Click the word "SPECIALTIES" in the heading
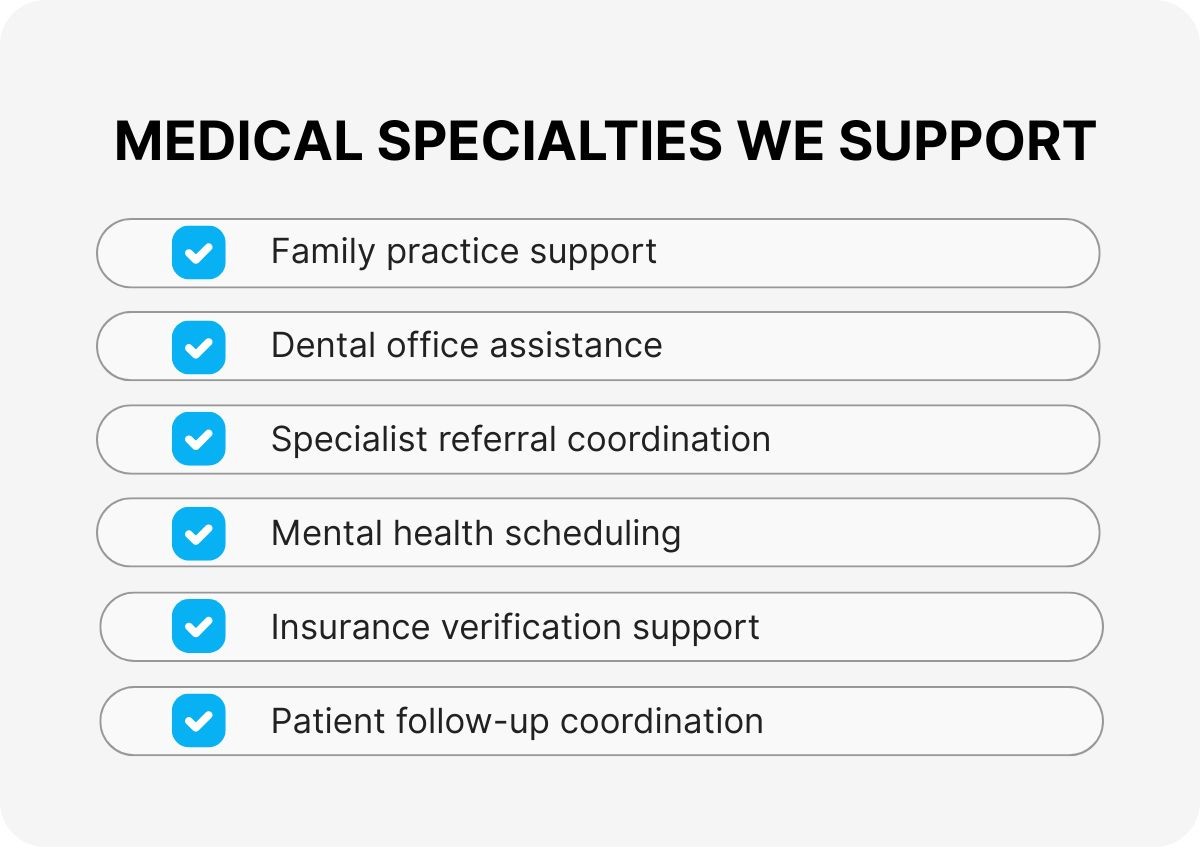1200x848 pixels. [549, 140]
